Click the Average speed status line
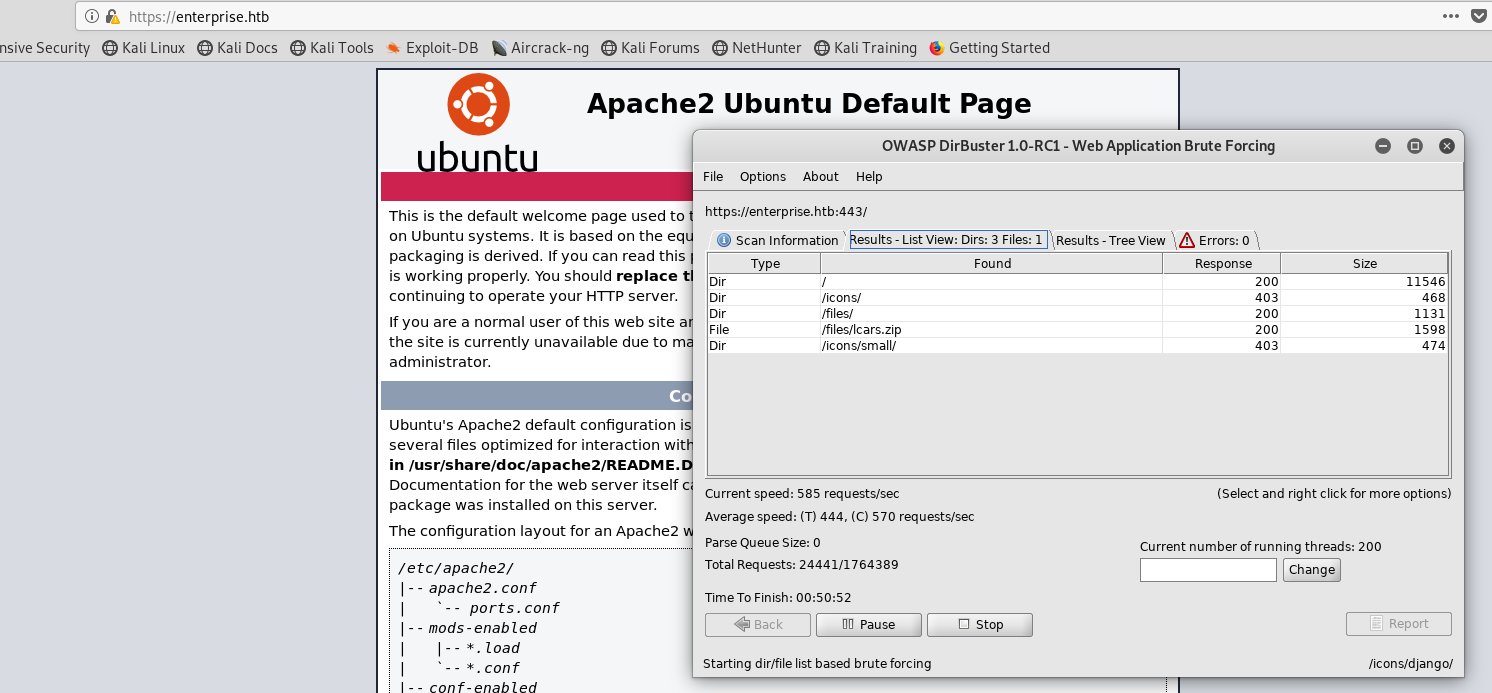The image size is (1492, 693). pyautogui.click(x=840, y=517)
